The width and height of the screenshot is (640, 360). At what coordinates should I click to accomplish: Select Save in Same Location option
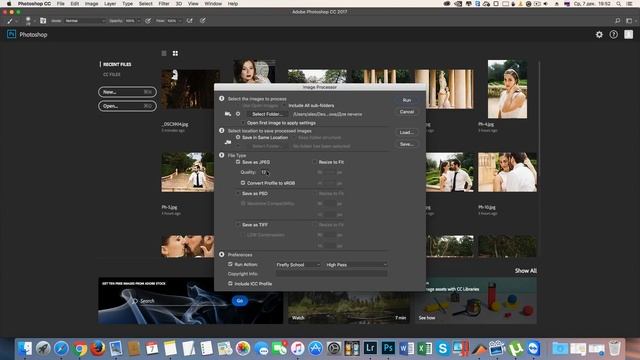click(x=238, y=138)
